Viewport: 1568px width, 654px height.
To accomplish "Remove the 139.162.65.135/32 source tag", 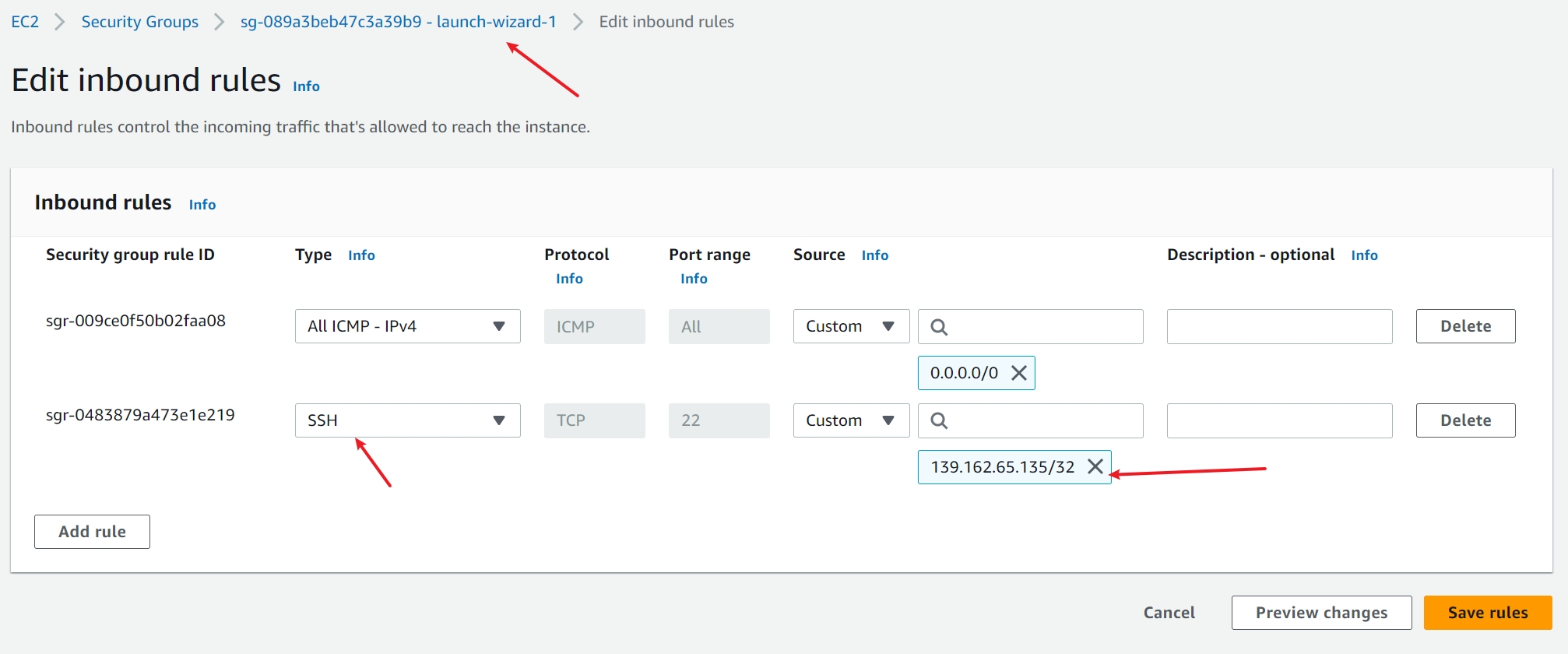I will pos(1095,466).
